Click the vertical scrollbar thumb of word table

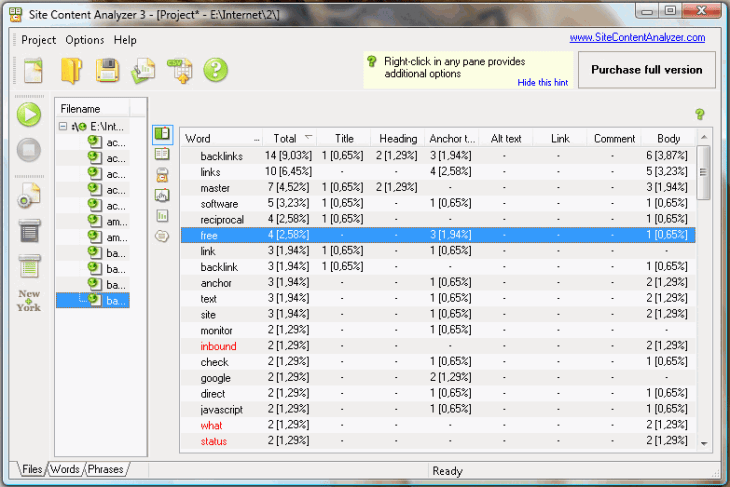click(704, 172)
